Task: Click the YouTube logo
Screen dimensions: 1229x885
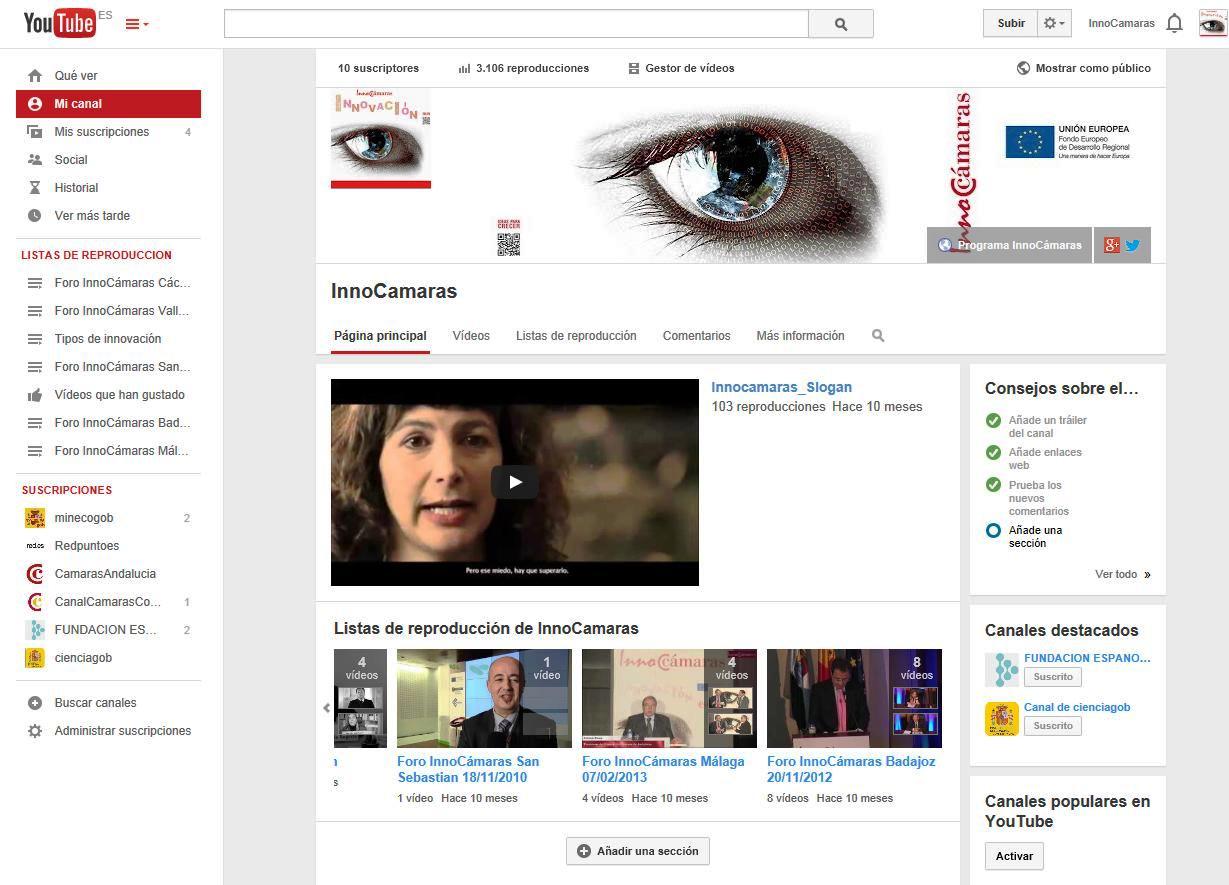Action: pyautogui.click(x=59, y=22)
